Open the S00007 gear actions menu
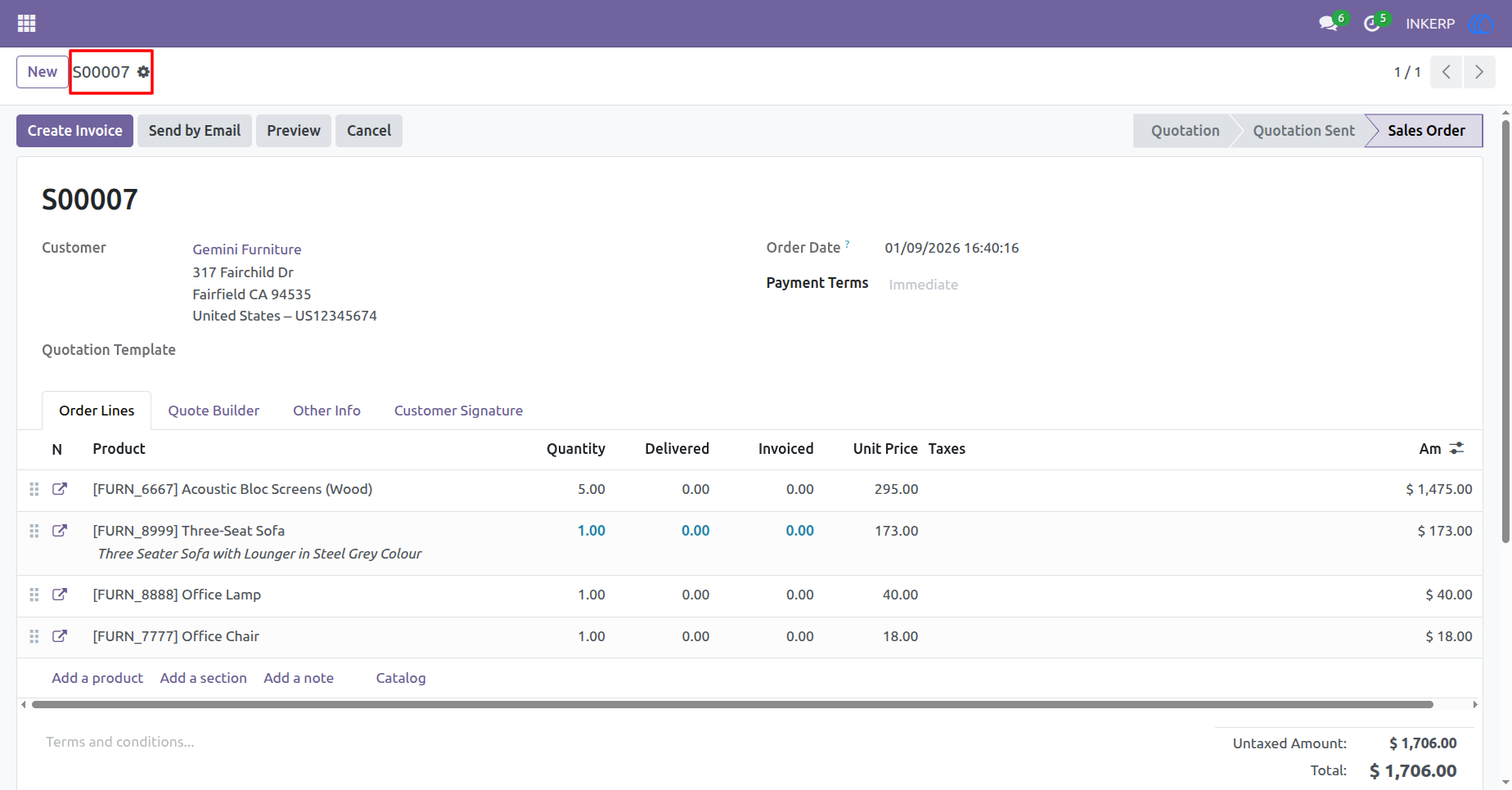The height and width of the screenshot is (790, 1512). (143, 72)
